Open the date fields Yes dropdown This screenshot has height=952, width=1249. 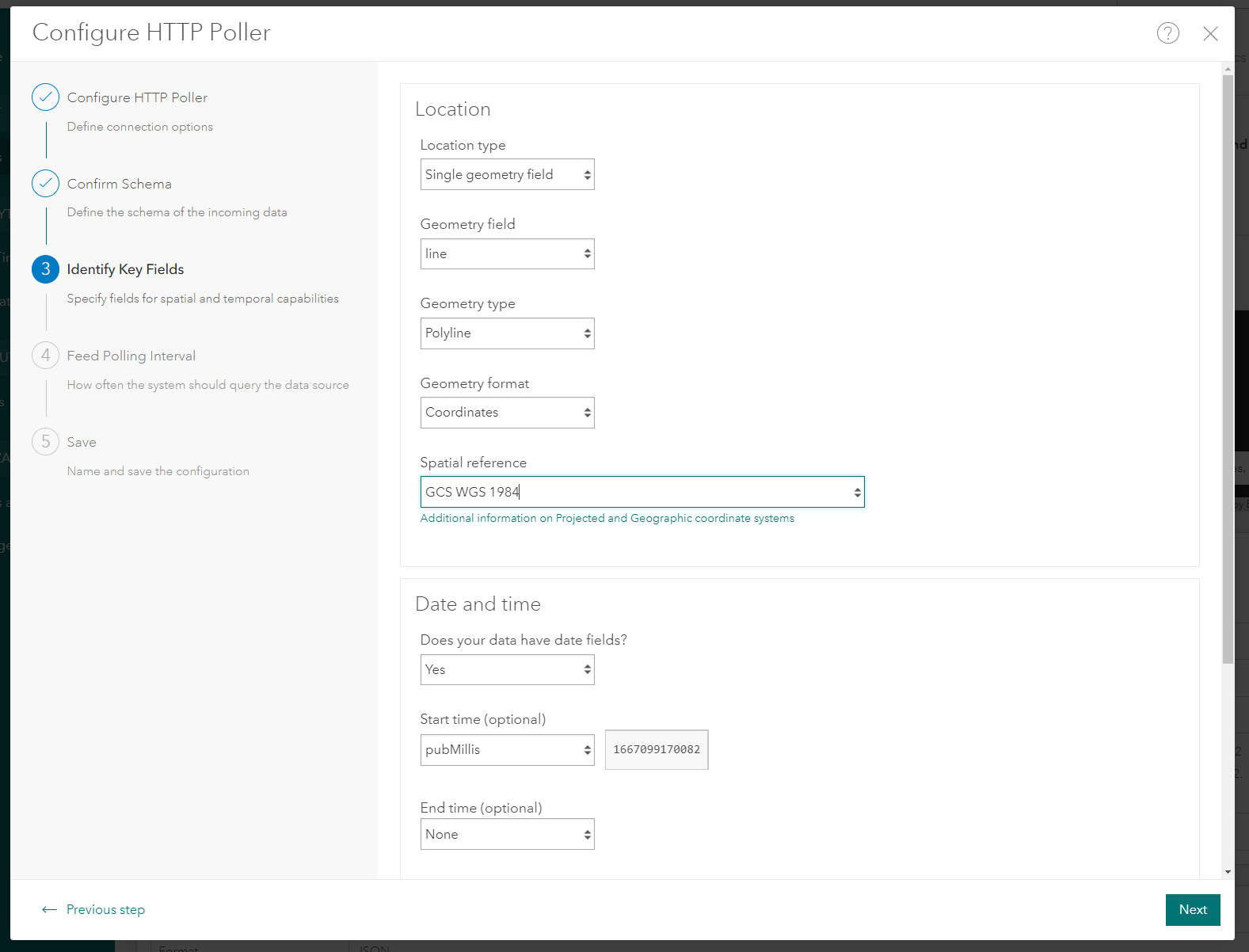pos(507,670)
